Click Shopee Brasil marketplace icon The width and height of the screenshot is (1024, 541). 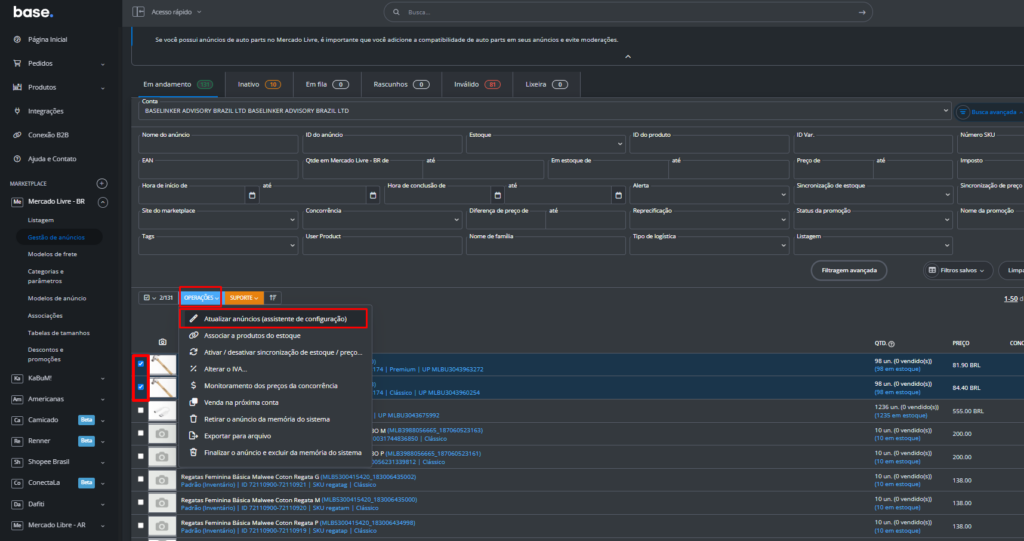coord(17,462)
